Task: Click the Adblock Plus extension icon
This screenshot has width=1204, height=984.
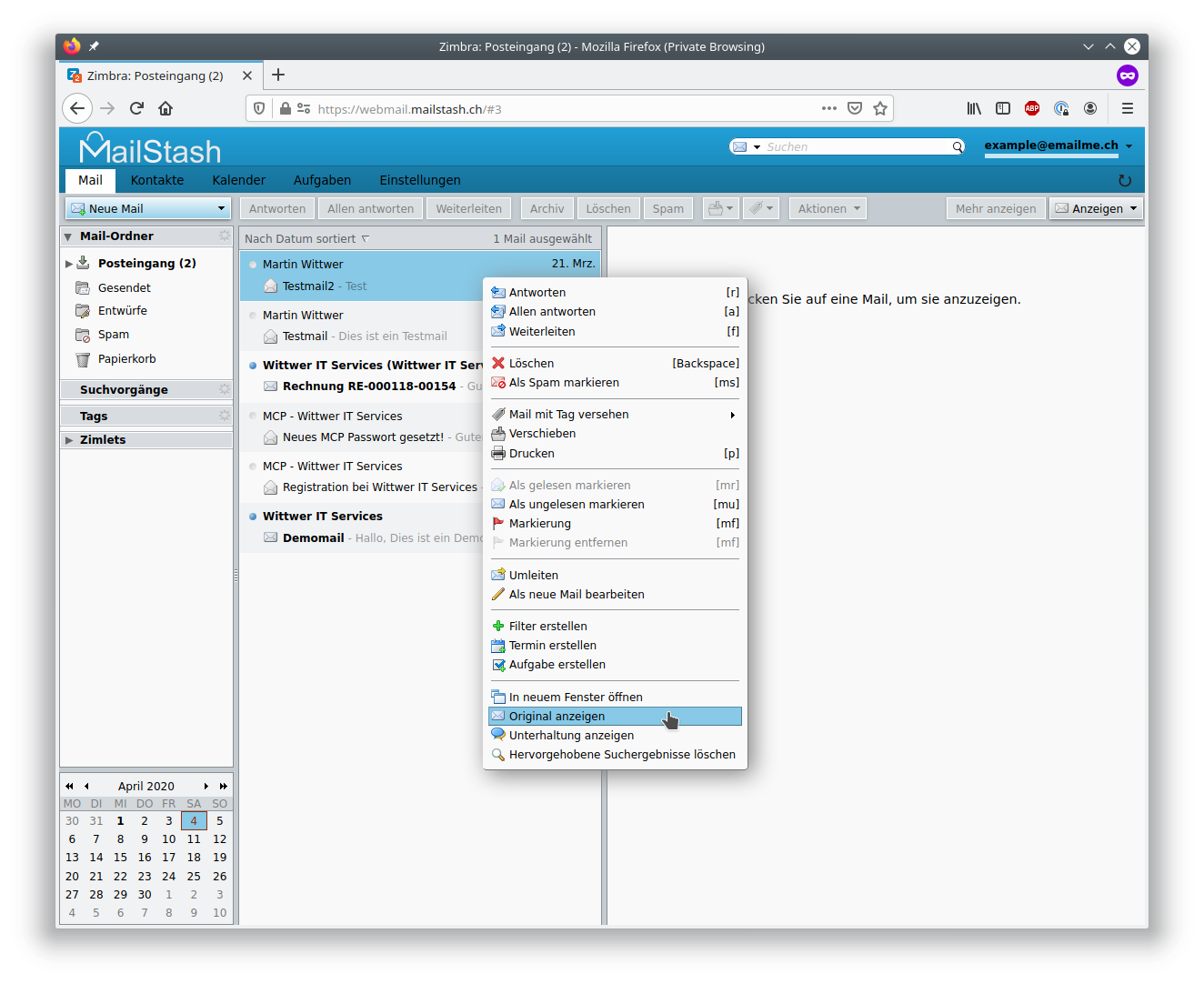Action: [1032, 108]
